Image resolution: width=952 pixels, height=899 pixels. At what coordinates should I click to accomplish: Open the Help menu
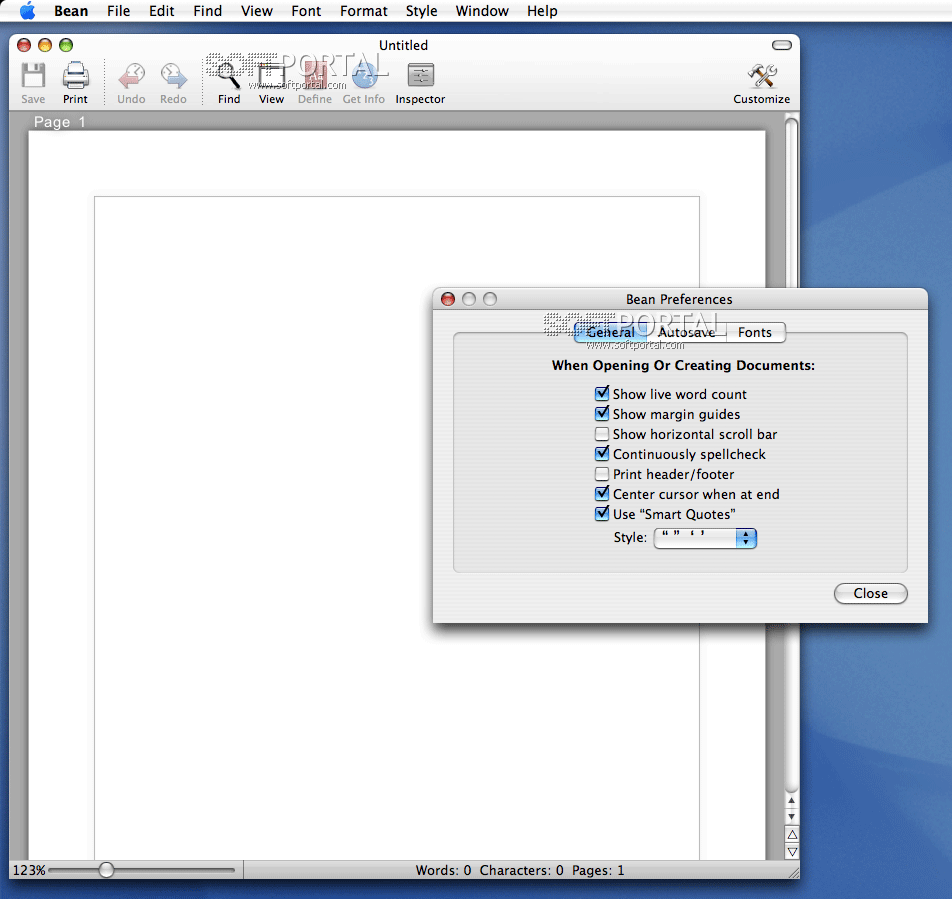coord(542,11)
